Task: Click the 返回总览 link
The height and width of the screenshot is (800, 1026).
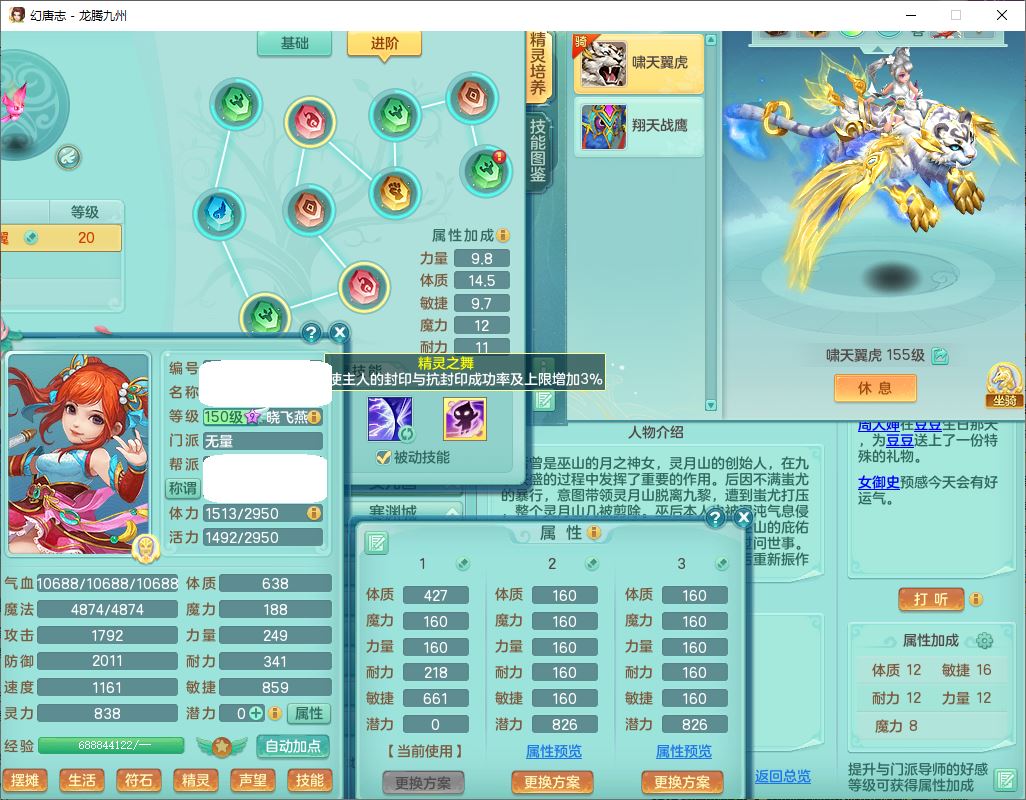Action: 782,776
